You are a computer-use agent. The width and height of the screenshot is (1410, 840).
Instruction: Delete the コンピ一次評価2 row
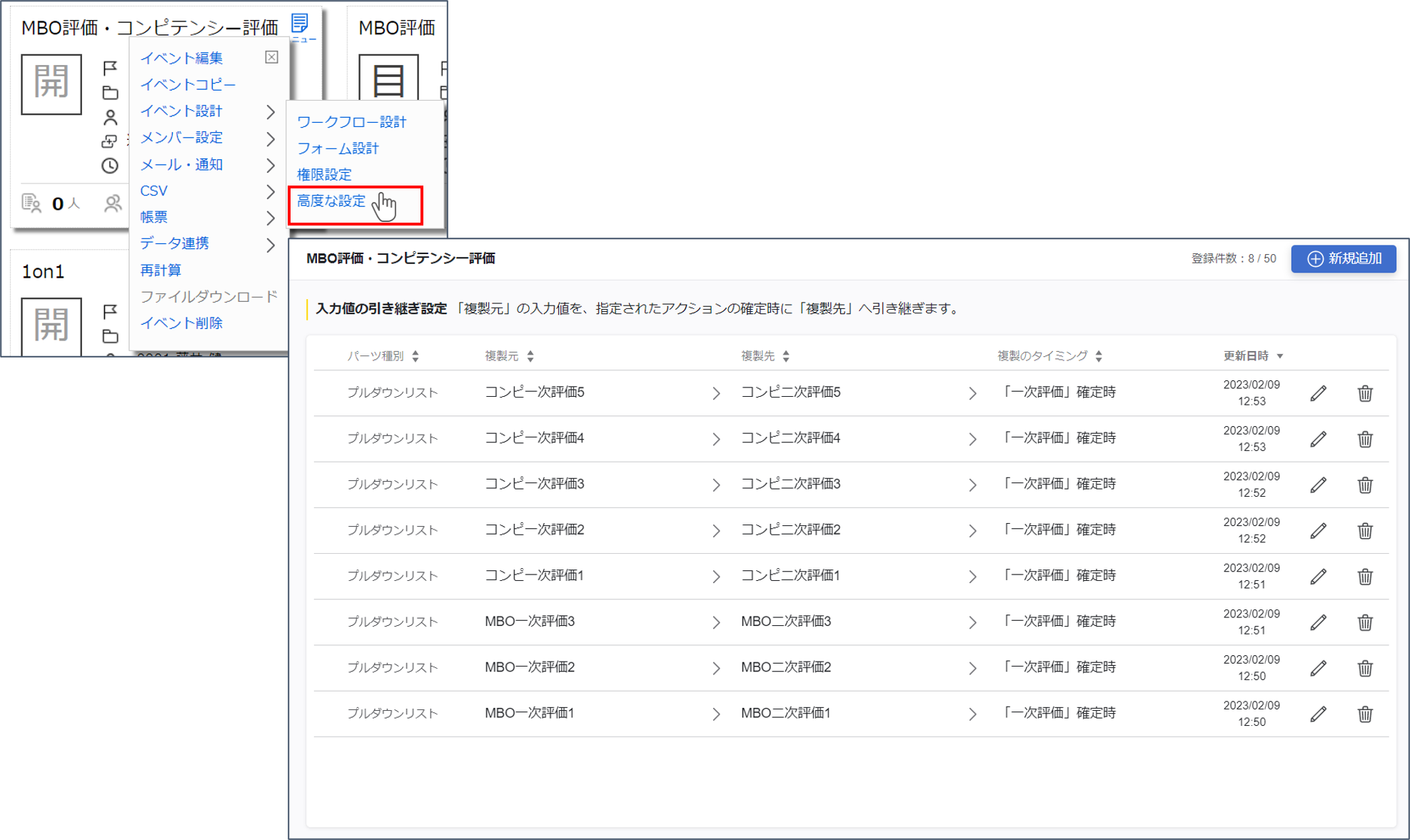tap(1365, 530)
